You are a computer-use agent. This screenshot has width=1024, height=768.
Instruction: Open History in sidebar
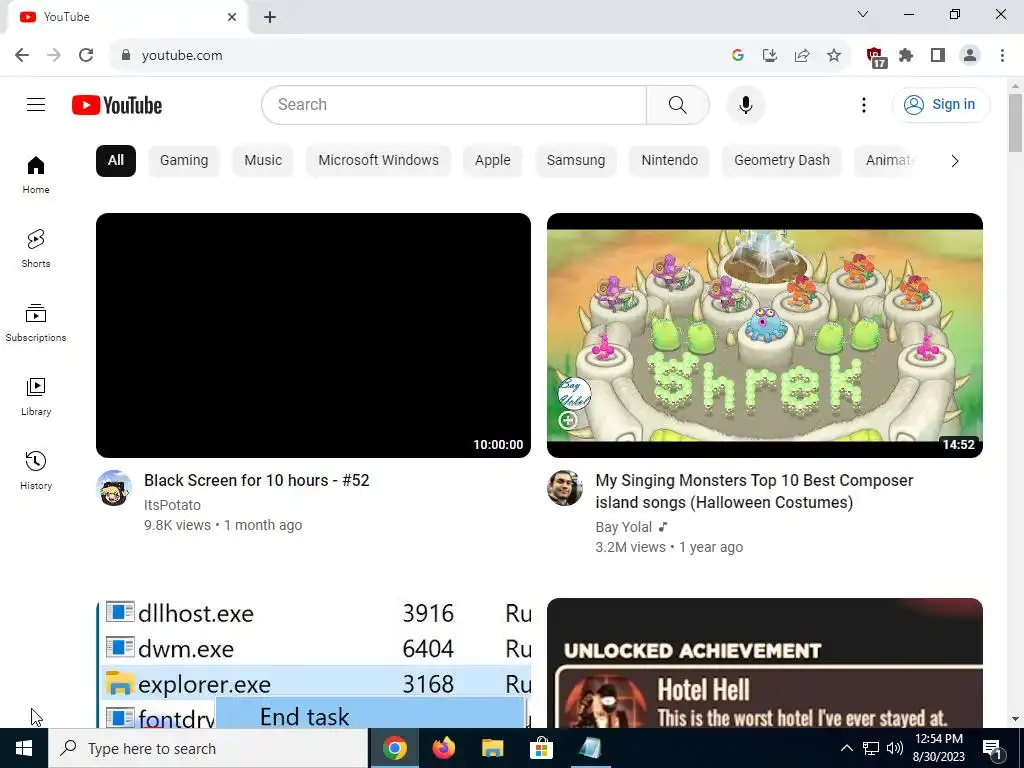coord(36,470)
